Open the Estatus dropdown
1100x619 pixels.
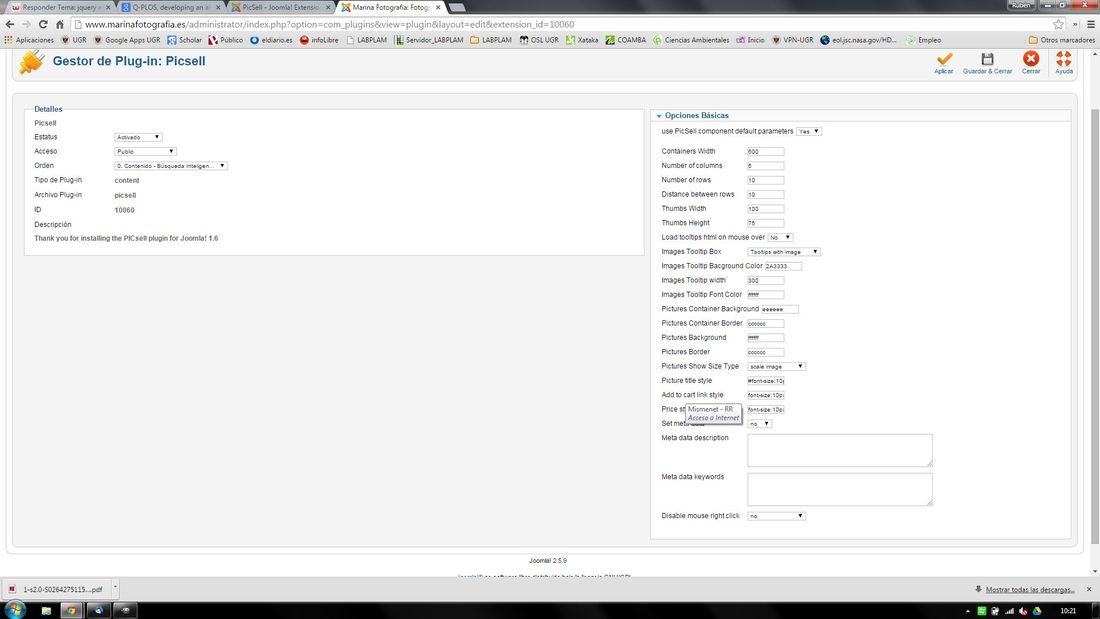pyautogui.click(x=138, y=137)
